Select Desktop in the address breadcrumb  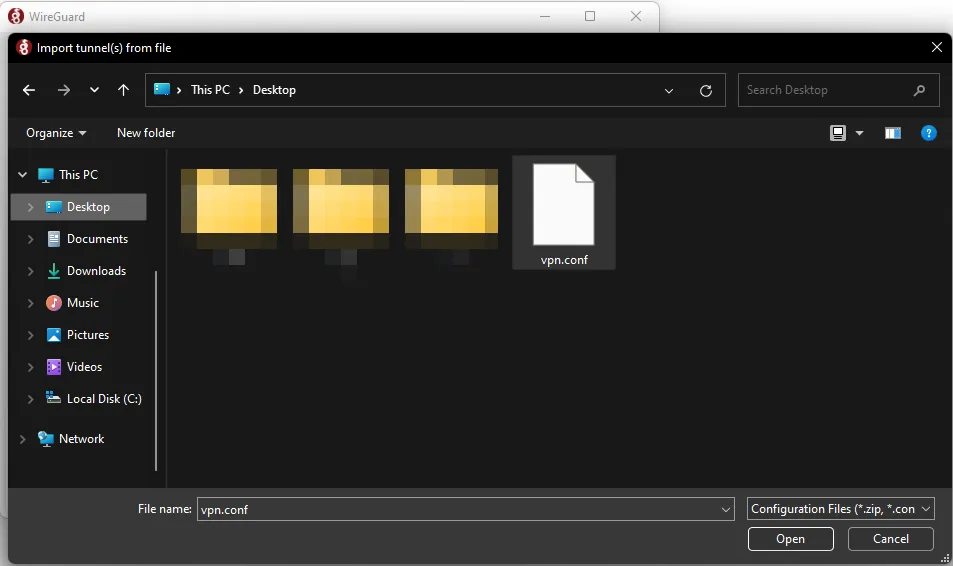click(x=274, y=89)
